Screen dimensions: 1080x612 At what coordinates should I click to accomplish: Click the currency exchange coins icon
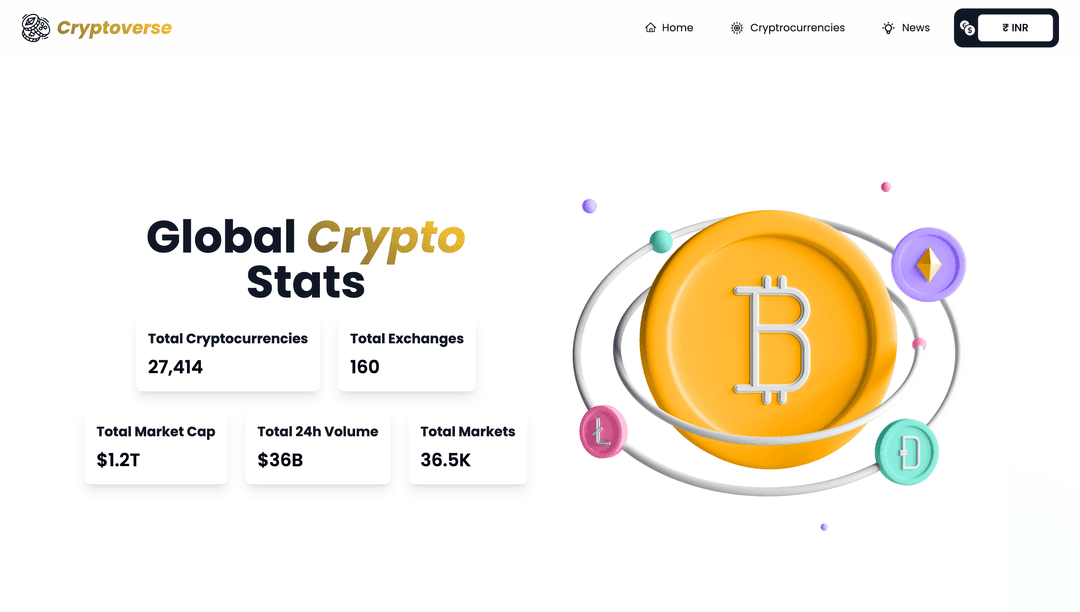[967, 28]
